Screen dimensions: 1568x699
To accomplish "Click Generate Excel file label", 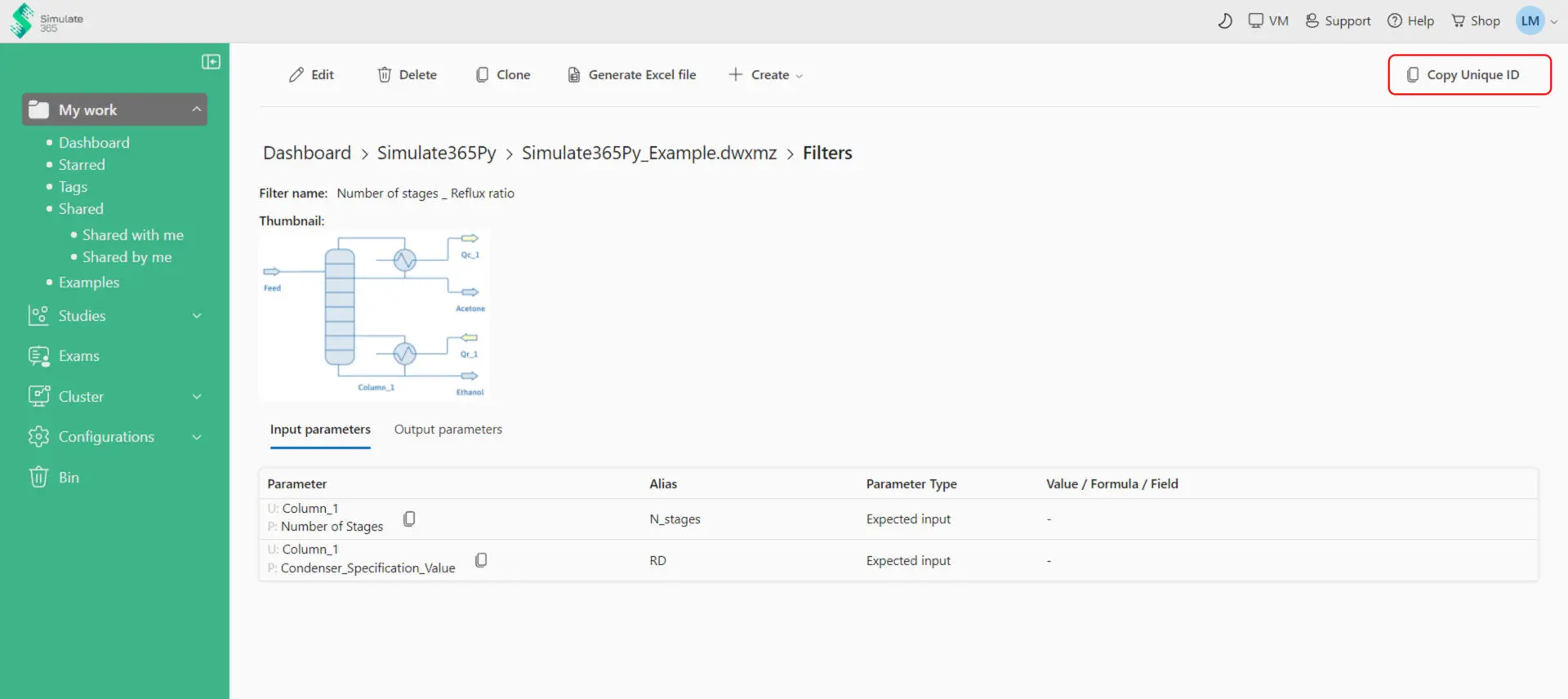I will 643,75.
